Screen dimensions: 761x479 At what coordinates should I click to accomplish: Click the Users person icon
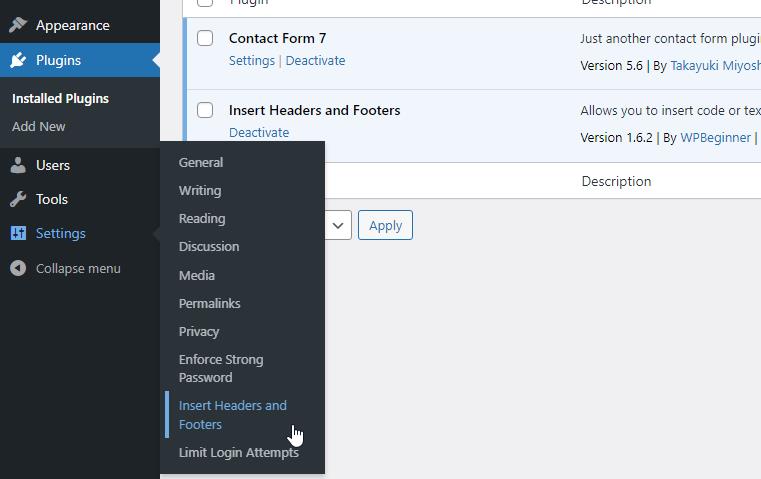click(x=18, y=165)
